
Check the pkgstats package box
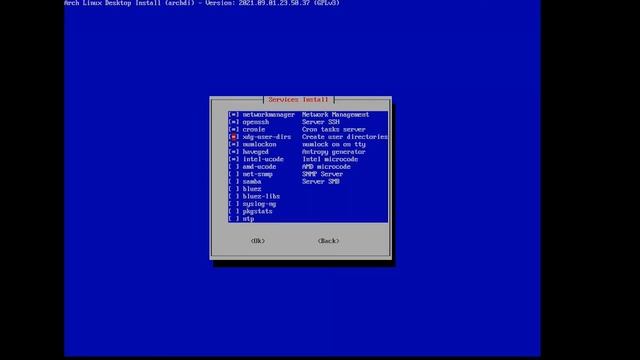pos(233,211)
